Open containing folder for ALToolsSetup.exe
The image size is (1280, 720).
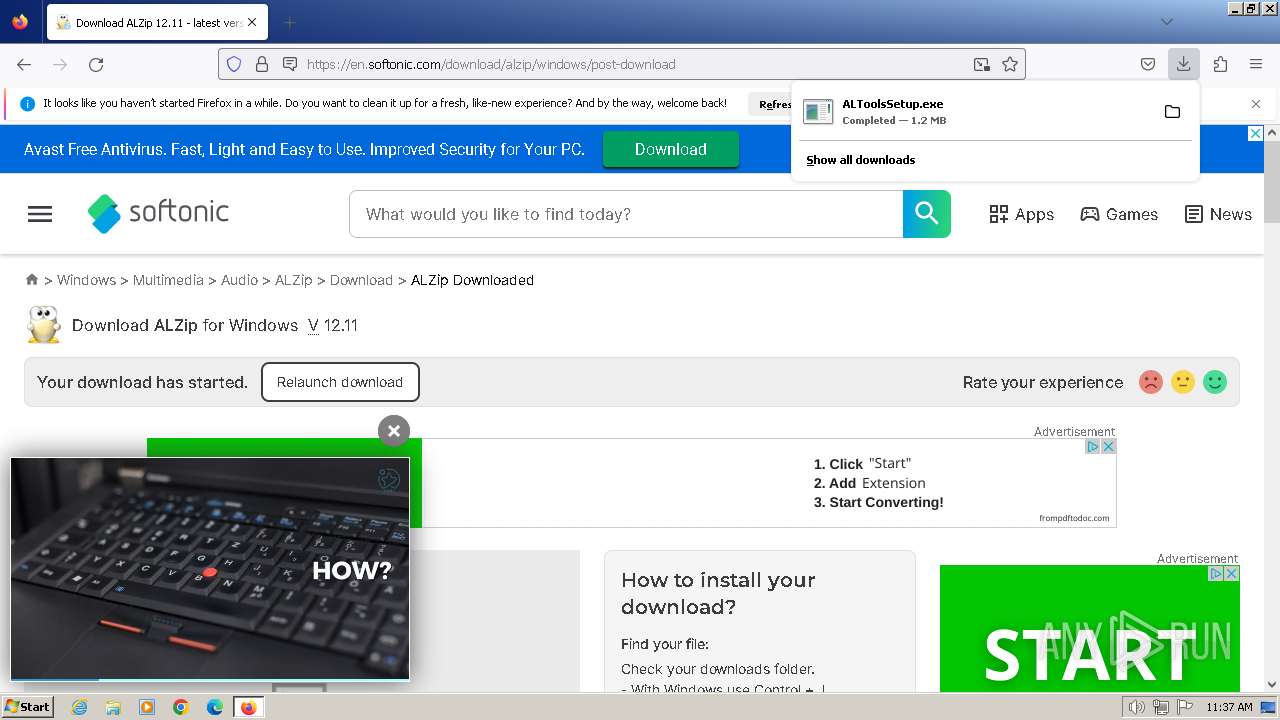(x=1172, y=111)
